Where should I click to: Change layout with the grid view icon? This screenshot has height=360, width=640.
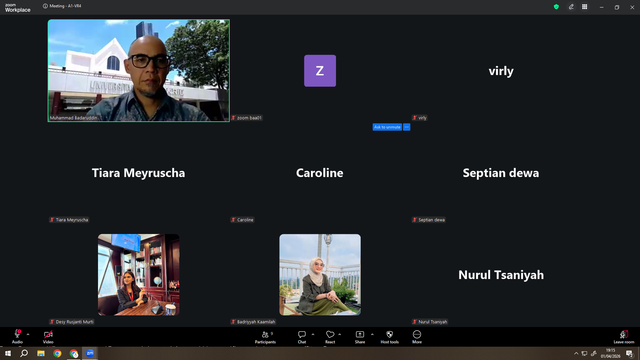(584, 7)
